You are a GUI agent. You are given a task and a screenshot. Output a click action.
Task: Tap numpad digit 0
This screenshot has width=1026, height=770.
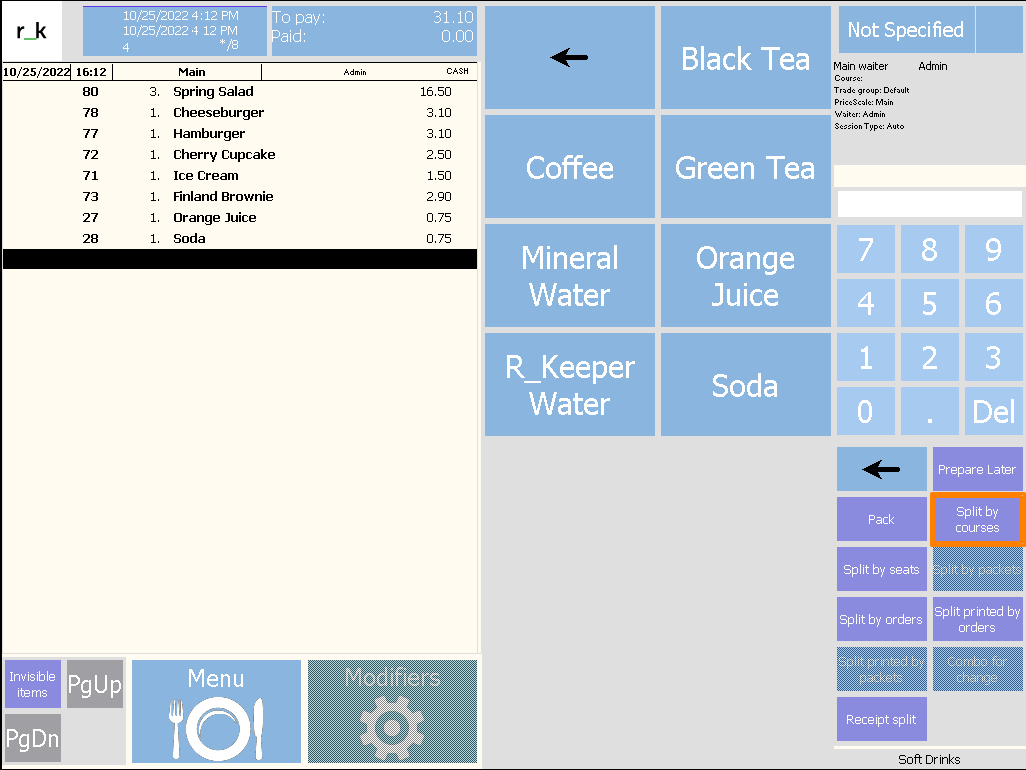pos(866,411)
